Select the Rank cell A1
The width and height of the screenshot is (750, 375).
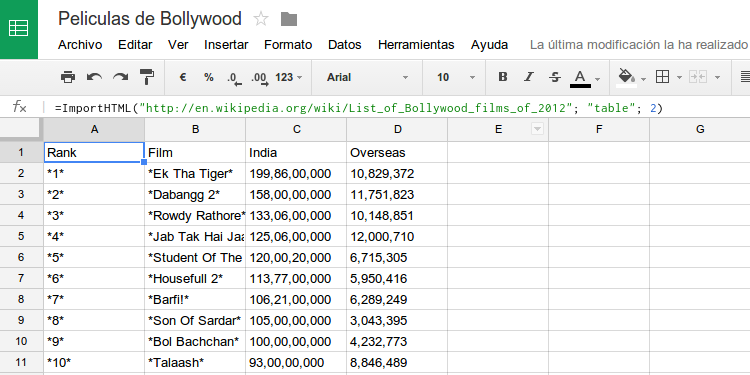[94, 152]
